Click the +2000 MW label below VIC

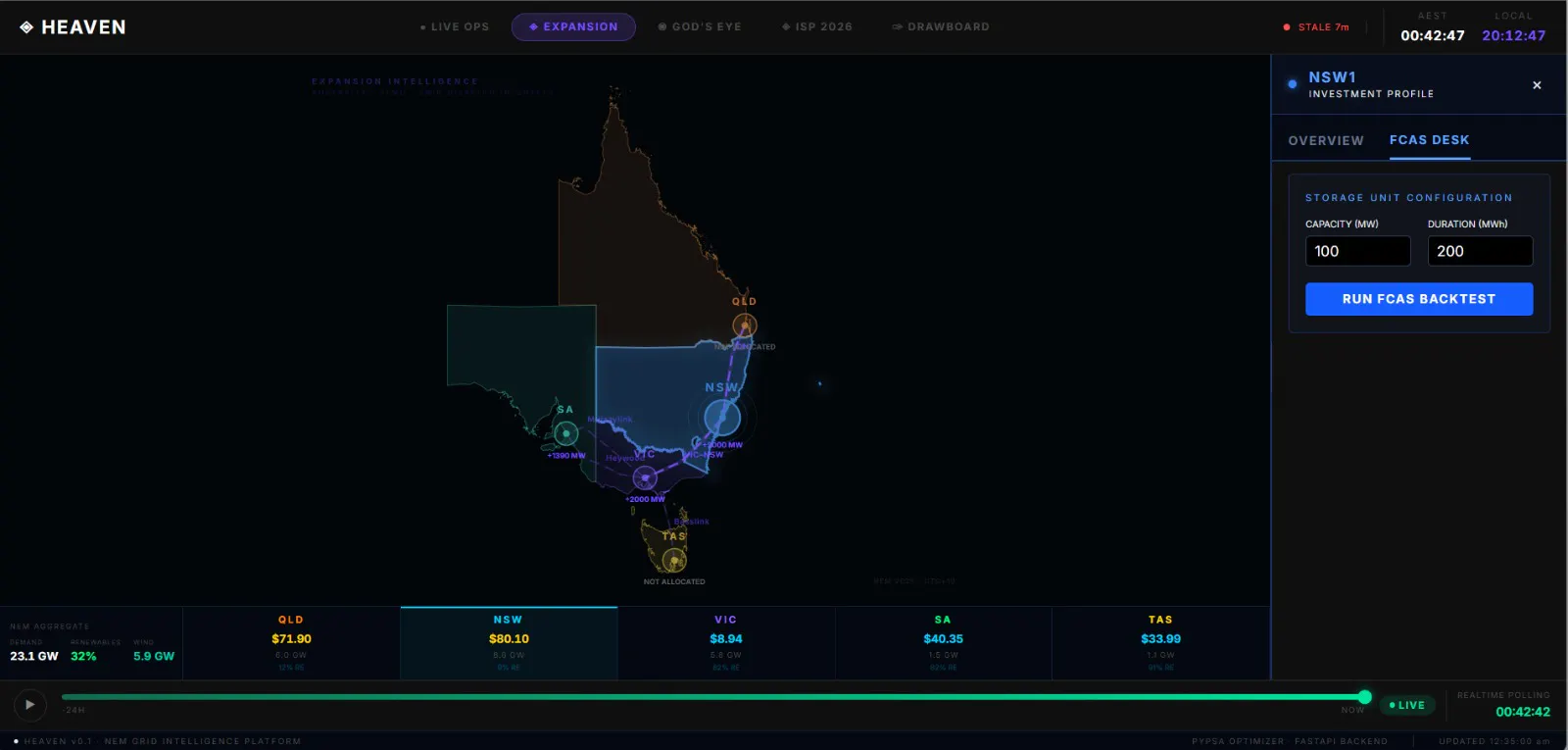point(645,499)
